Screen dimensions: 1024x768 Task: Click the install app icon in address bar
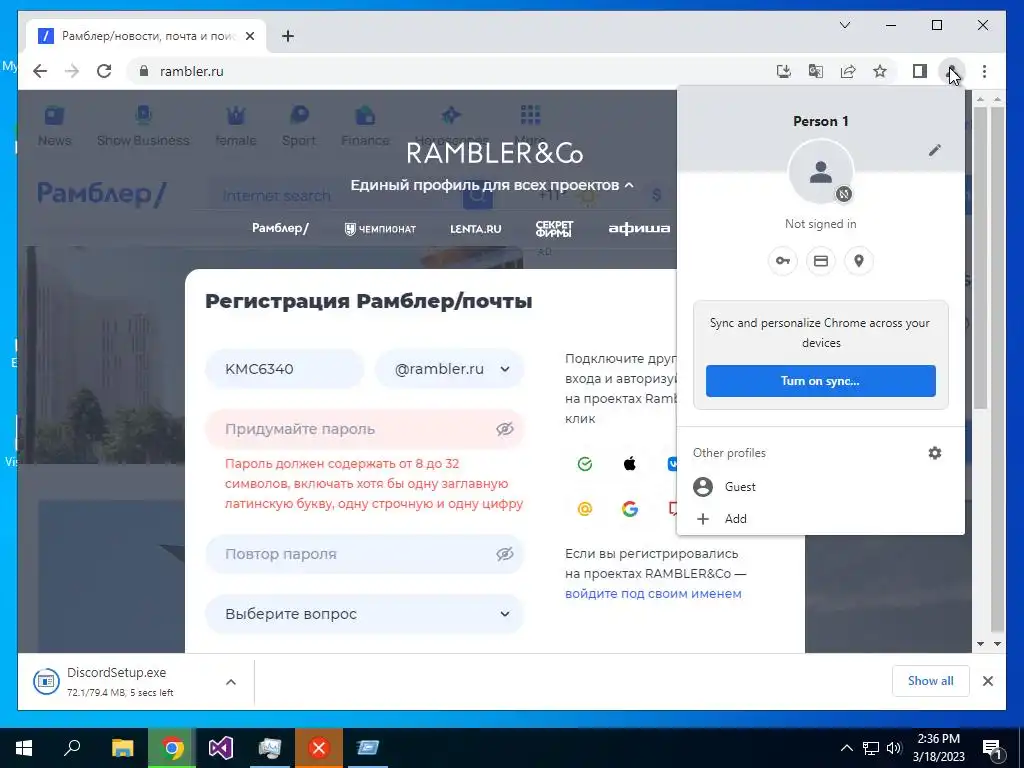pos(784,71)
